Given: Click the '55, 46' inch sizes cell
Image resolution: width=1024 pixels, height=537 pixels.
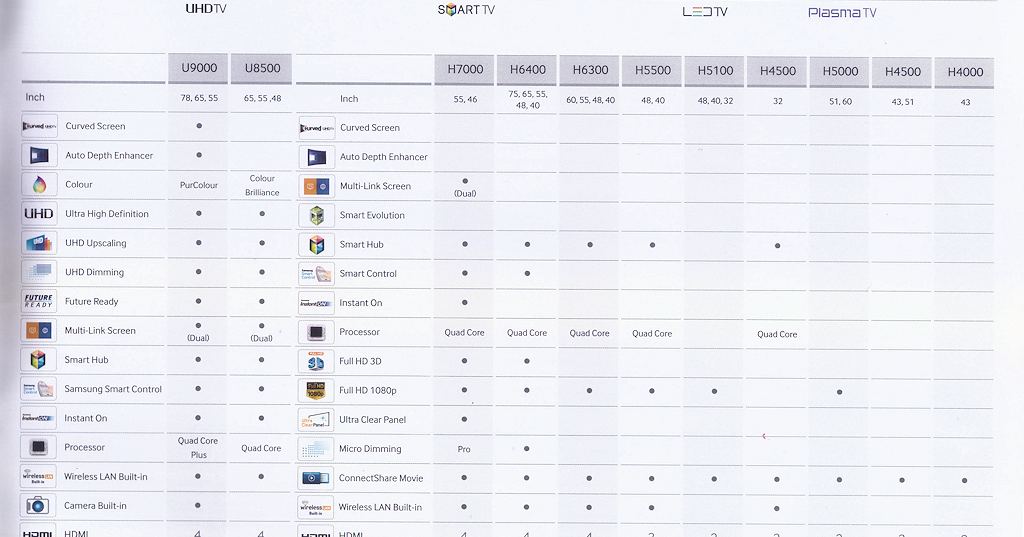Looking at the screenshot, I should [465, 99].
